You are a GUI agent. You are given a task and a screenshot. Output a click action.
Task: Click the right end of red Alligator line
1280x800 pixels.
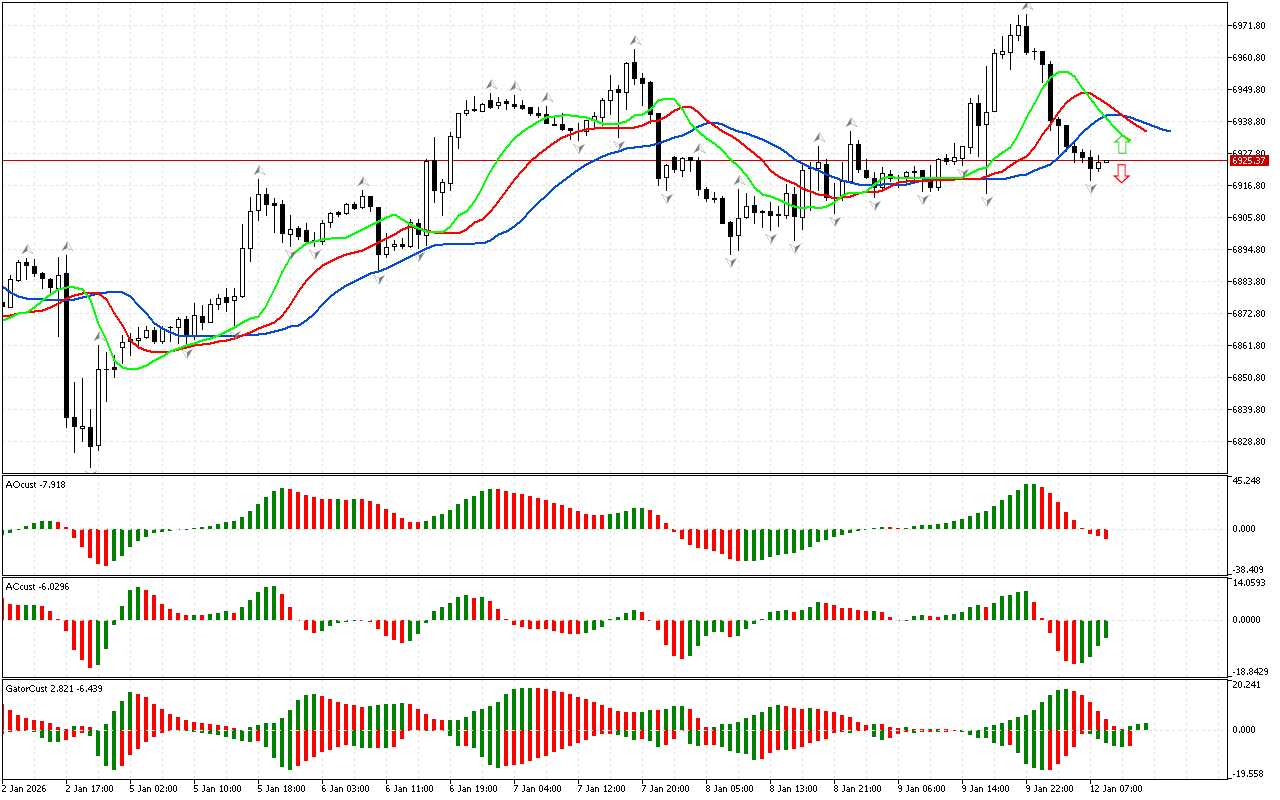[x=1146, y=131]
